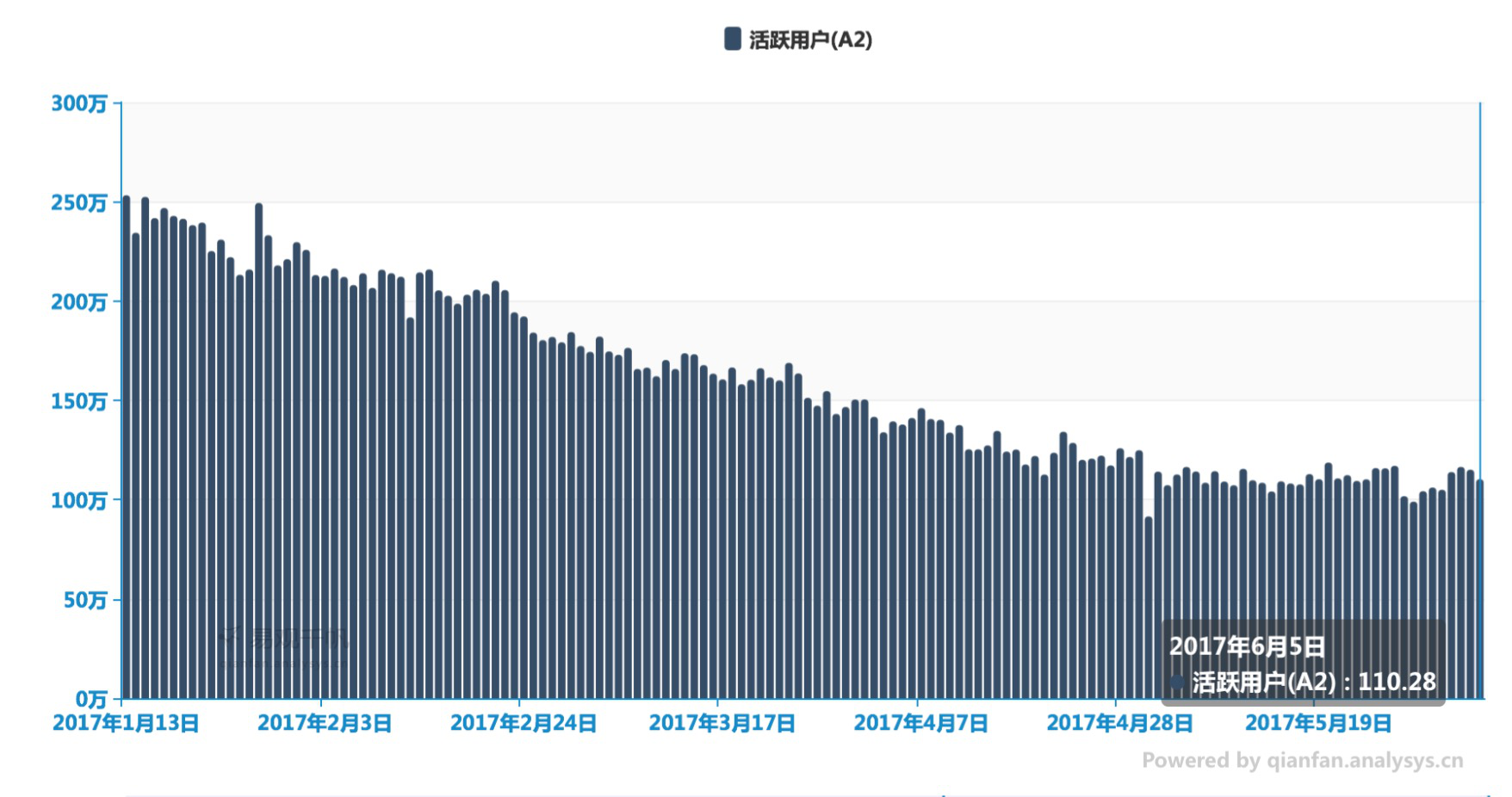1512x797 pixels.
Task: Select the 2017年2月3日 x-axis date label
Action: 325,723
